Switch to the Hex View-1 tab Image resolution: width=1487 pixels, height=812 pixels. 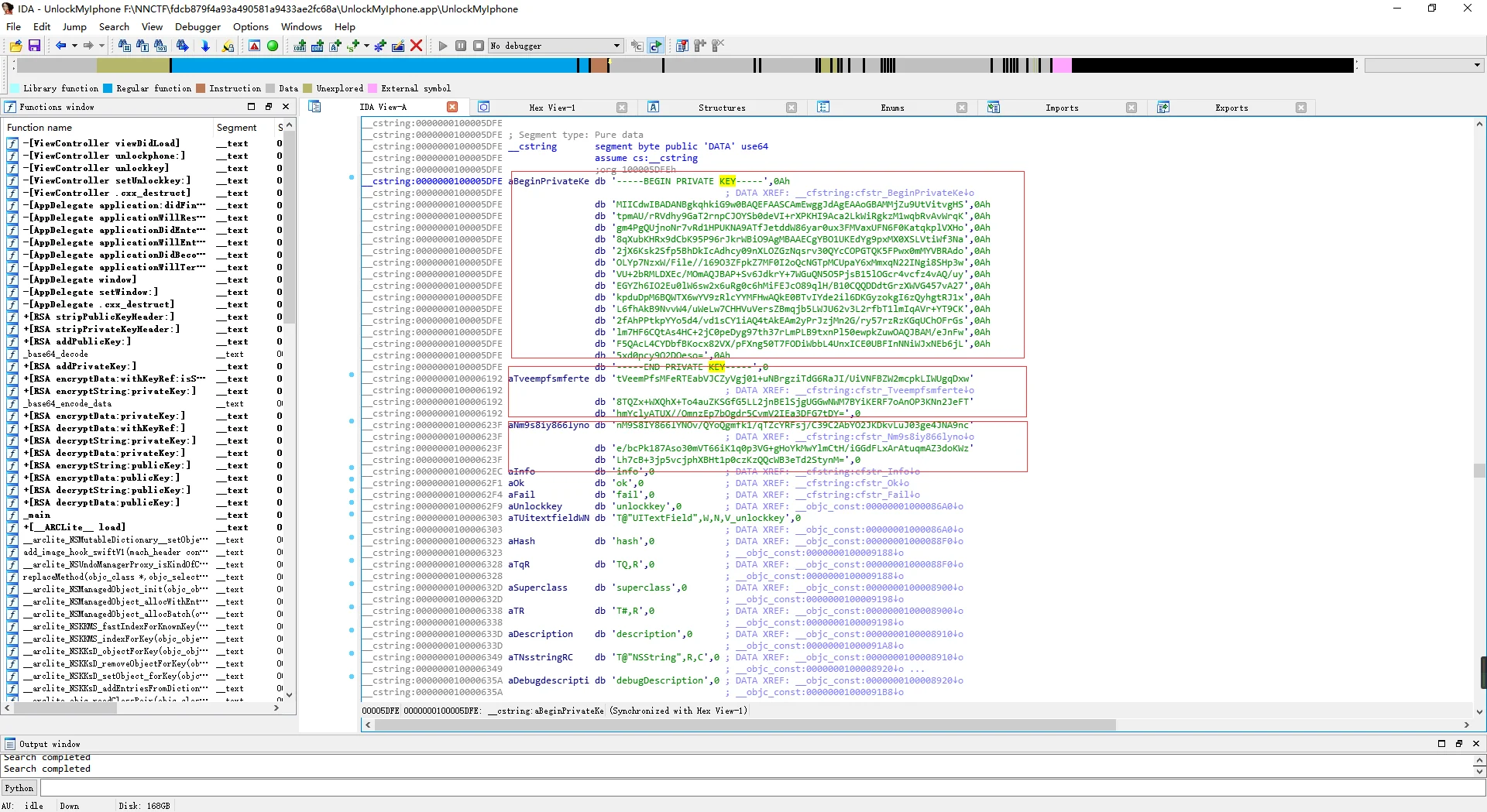point(551,108)
